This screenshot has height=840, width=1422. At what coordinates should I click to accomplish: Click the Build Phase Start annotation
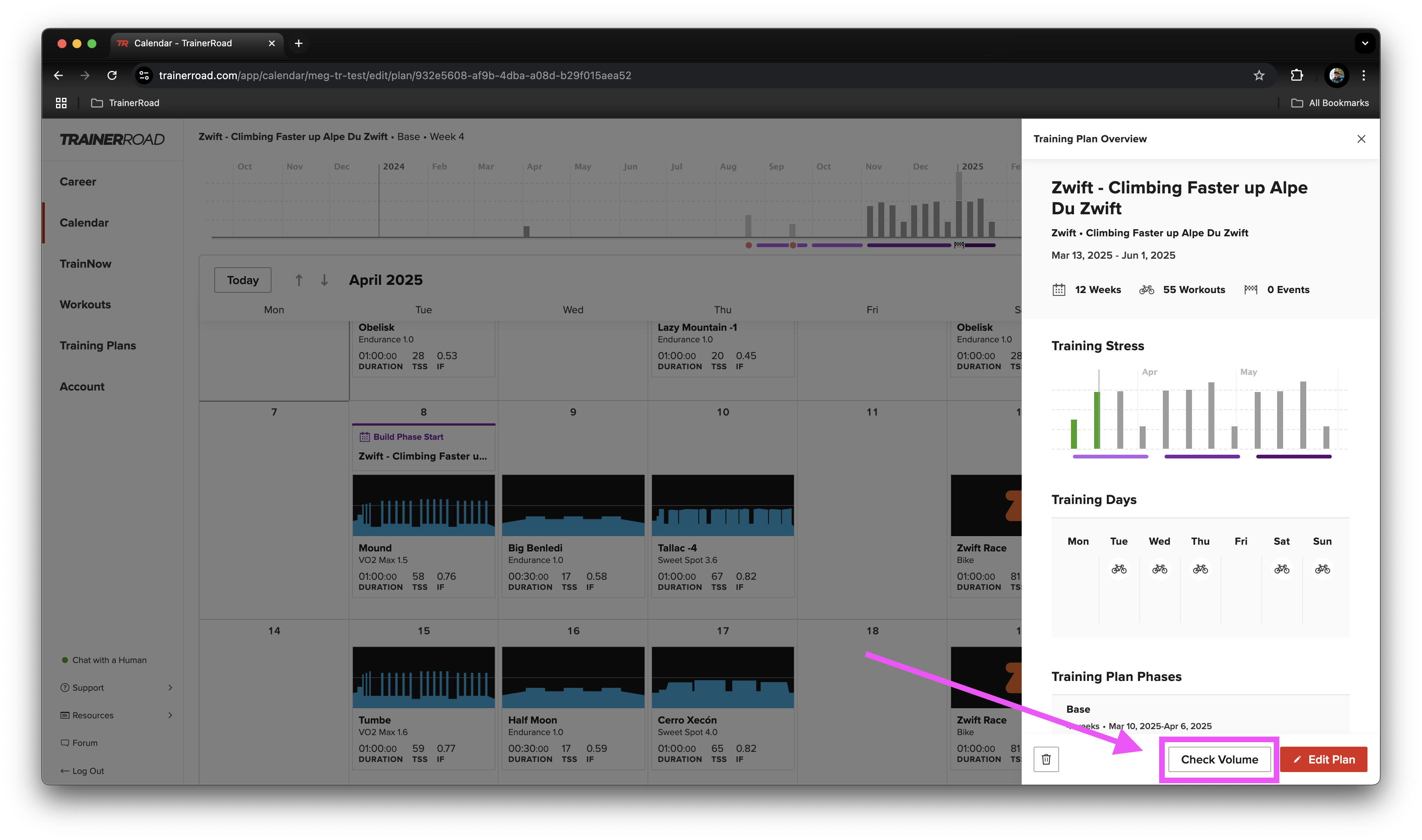tap(423, 447)
